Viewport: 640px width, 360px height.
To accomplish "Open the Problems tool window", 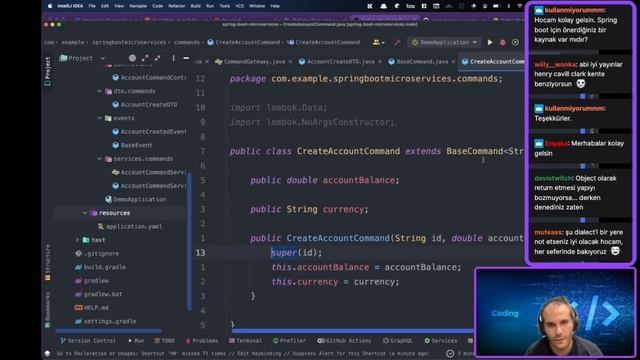I will pos(202,340).
